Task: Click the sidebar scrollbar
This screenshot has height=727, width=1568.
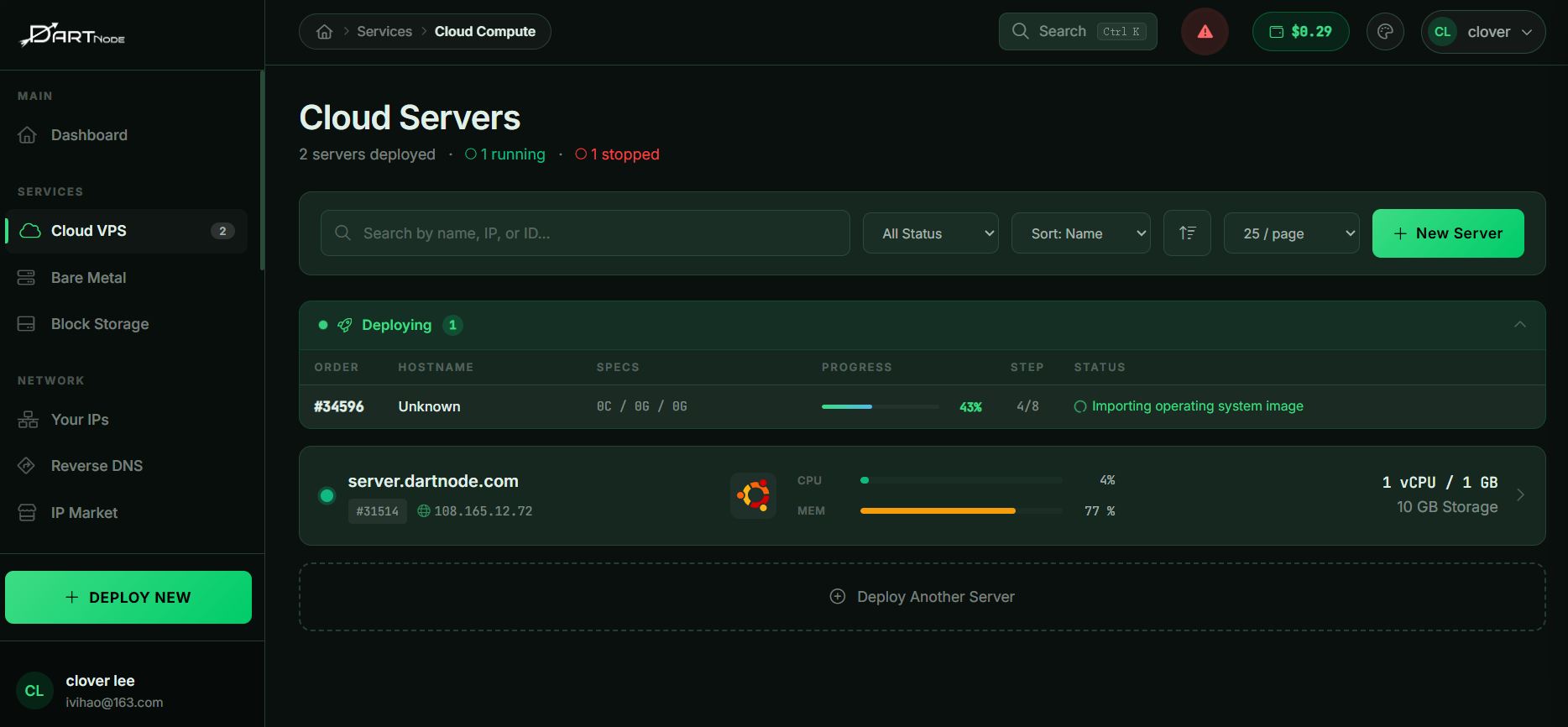Action: pos(263,170)
